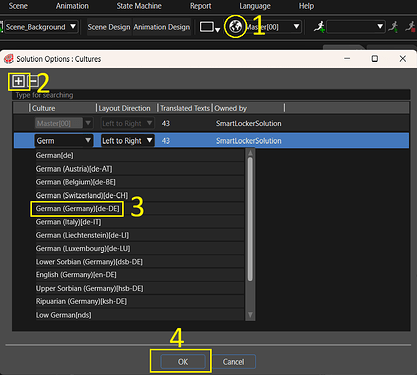The height and width of the screenshot is (375, 417).
Task: Select German (Liechtenstein)[de-LI]
Action: [x=140, y=235]
